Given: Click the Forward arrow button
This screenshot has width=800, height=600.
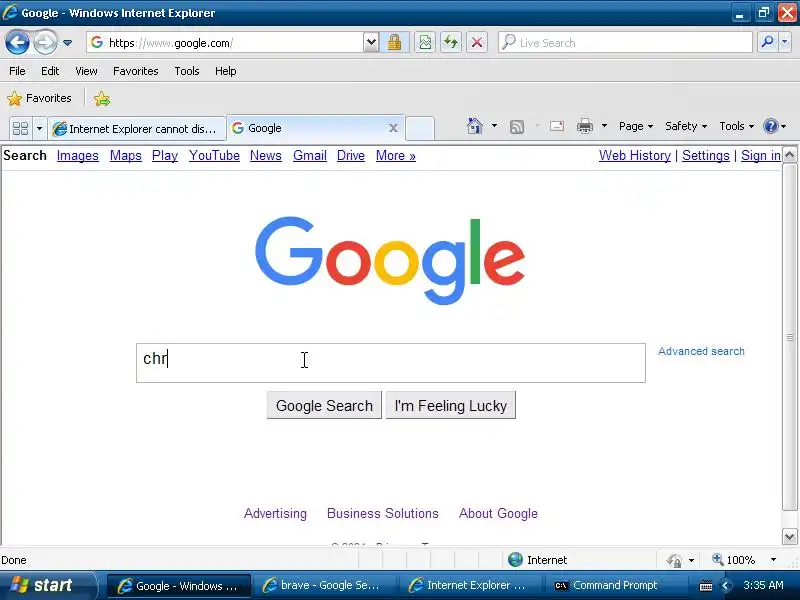Looking at the screenshot, I should tap(45, 42).
